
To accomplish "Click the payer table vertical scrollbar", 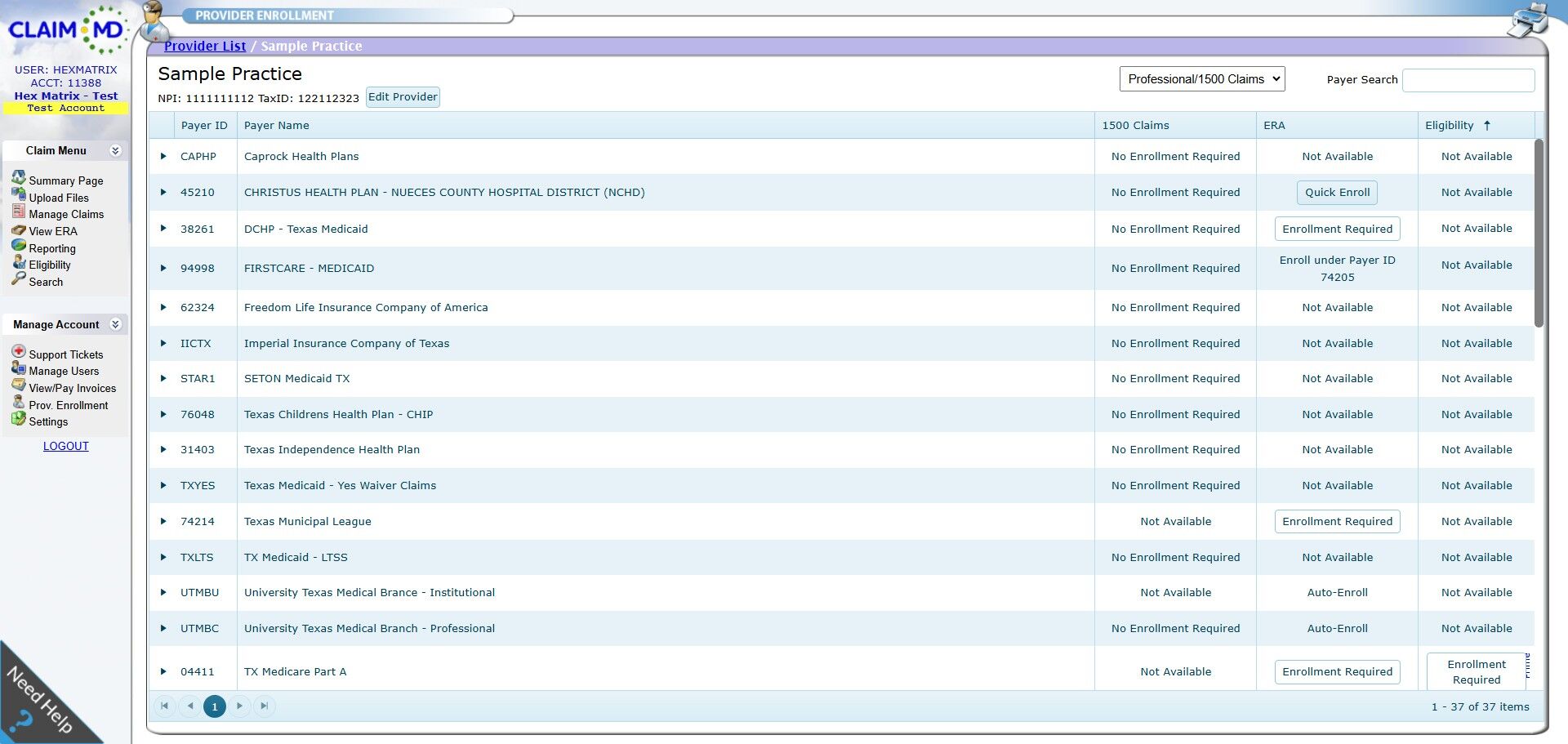I will pyautogui.click(x=1539, y=233).
